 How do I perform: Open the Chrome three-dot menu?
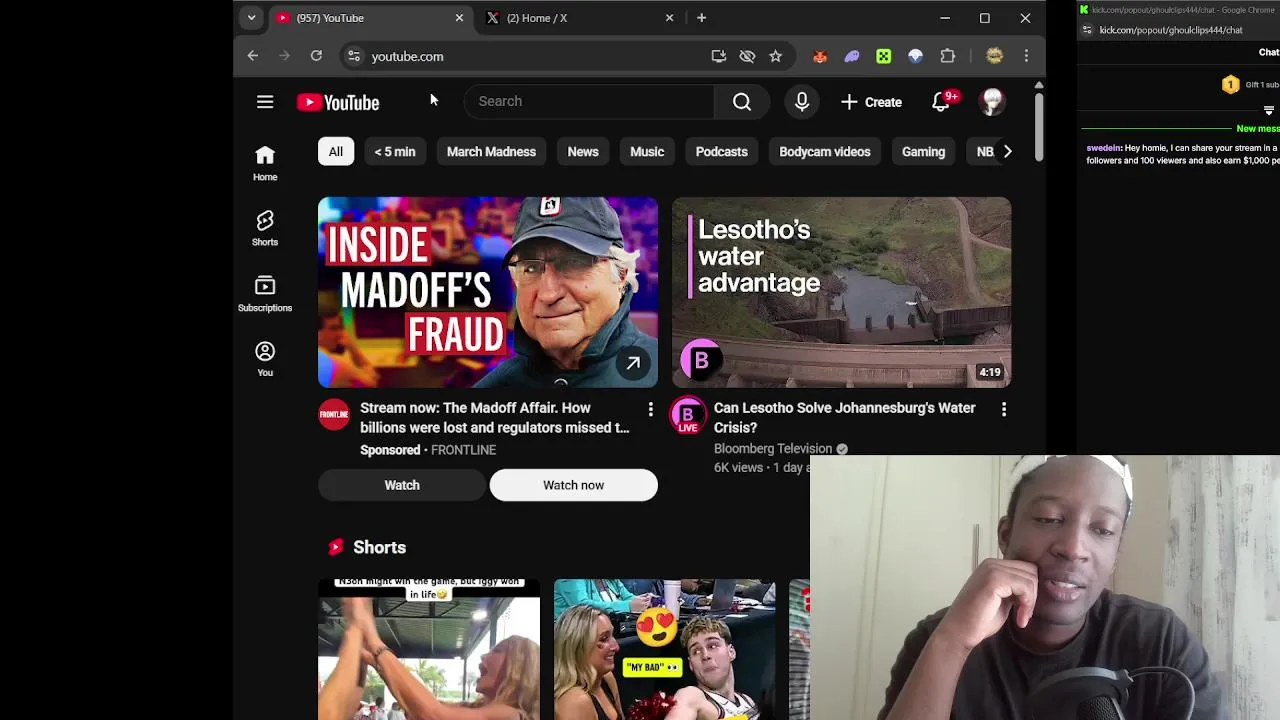[x=1026, y=56]
